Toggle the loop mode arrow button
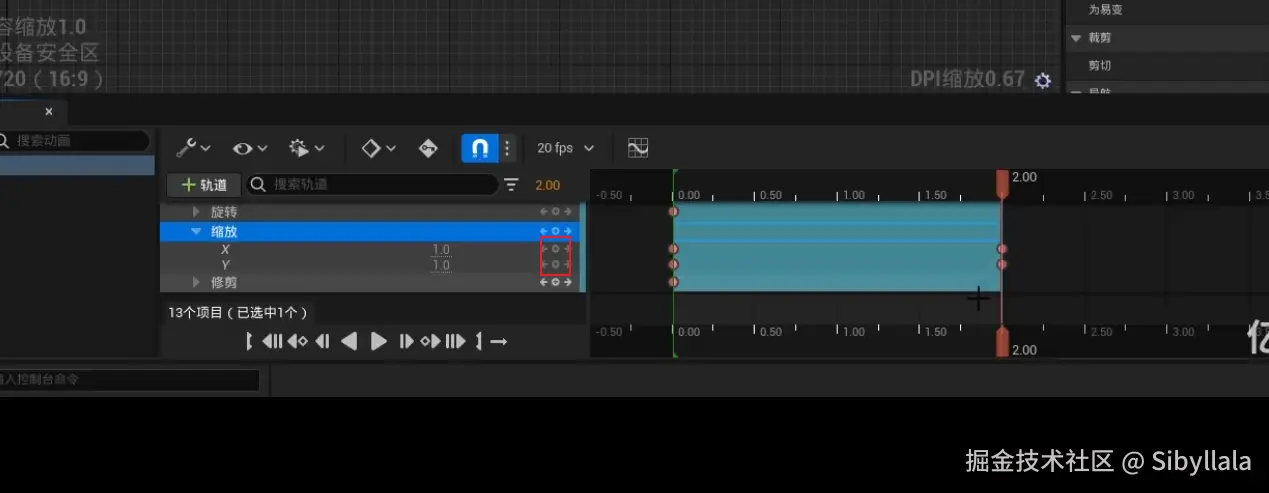 [x=499, y=341]
